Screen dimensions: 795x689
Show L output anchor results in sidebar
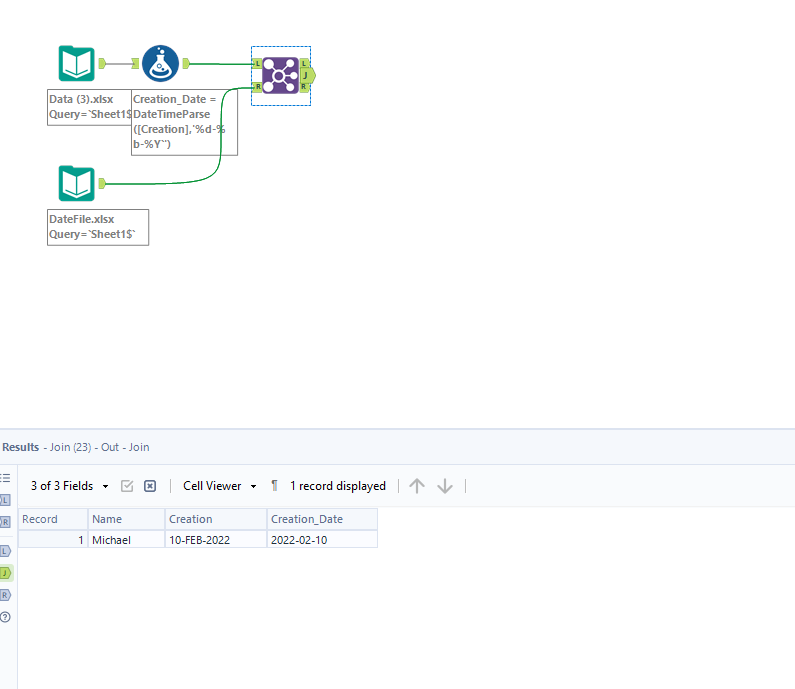click(5, 551)
